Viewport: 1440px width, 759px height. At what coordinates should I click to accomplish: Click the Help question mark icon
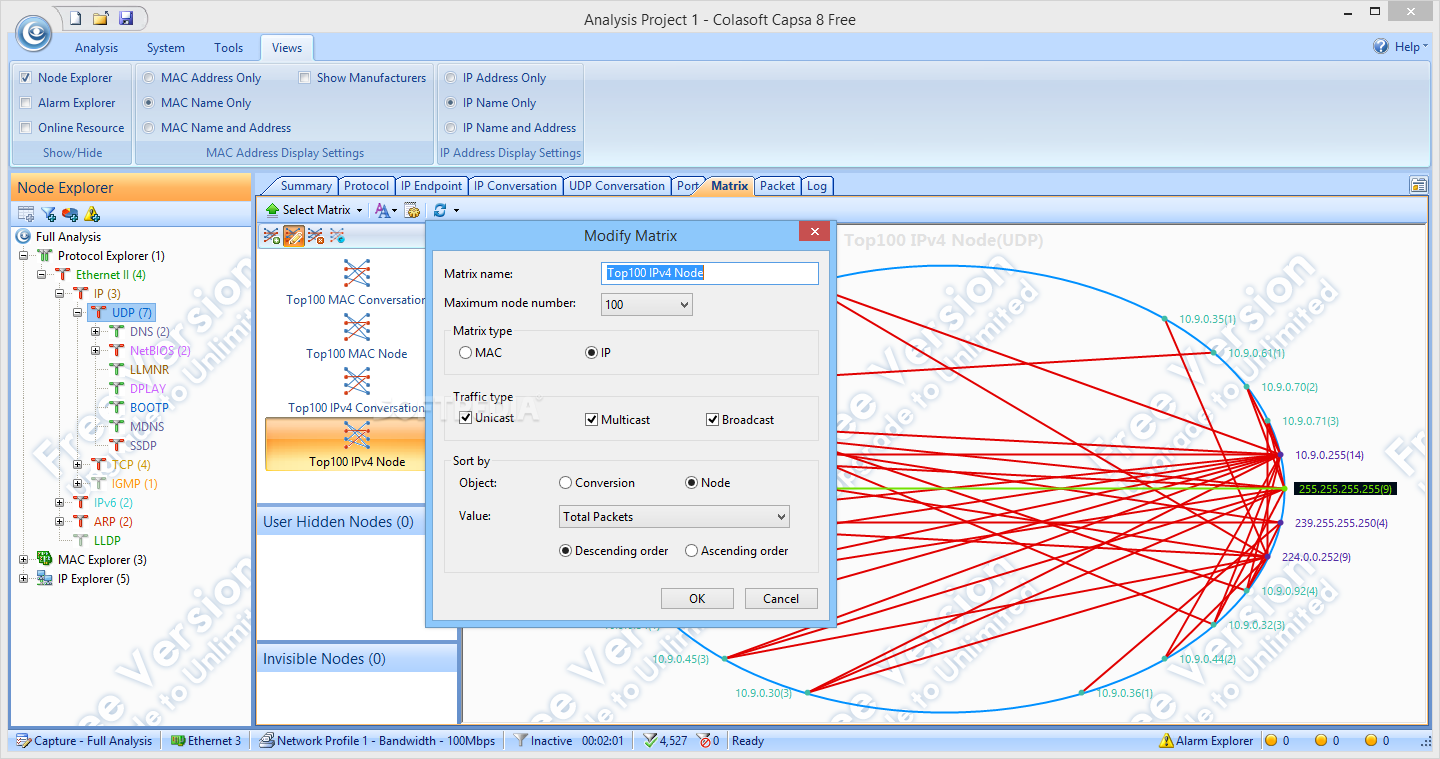click(1381, 46)
